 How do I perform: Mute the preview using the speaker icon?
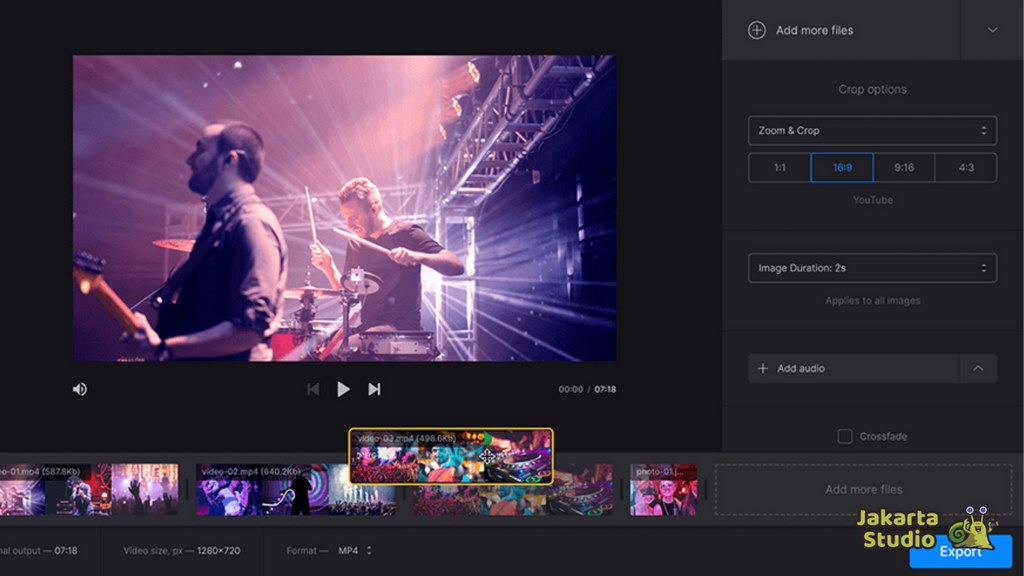tap(80, 389)
